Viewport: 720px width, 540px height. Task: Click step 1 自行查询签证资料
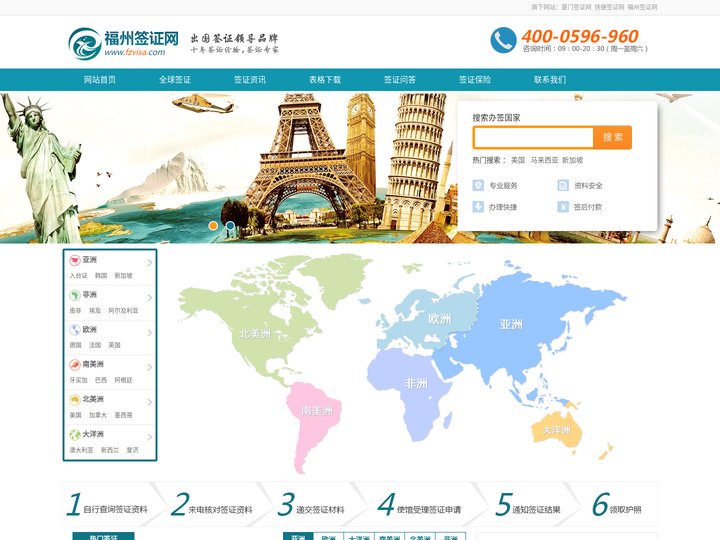pos(107,505)
